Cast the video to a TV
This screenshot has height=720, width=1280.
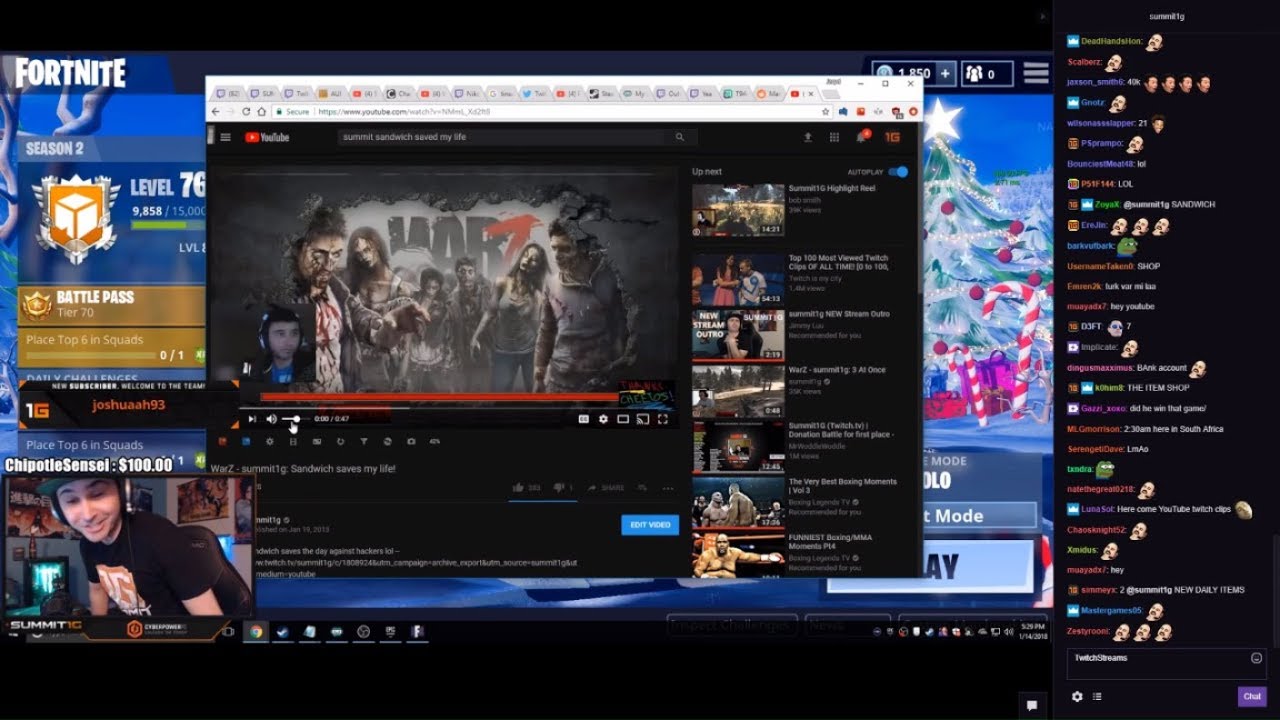point(643,419)
